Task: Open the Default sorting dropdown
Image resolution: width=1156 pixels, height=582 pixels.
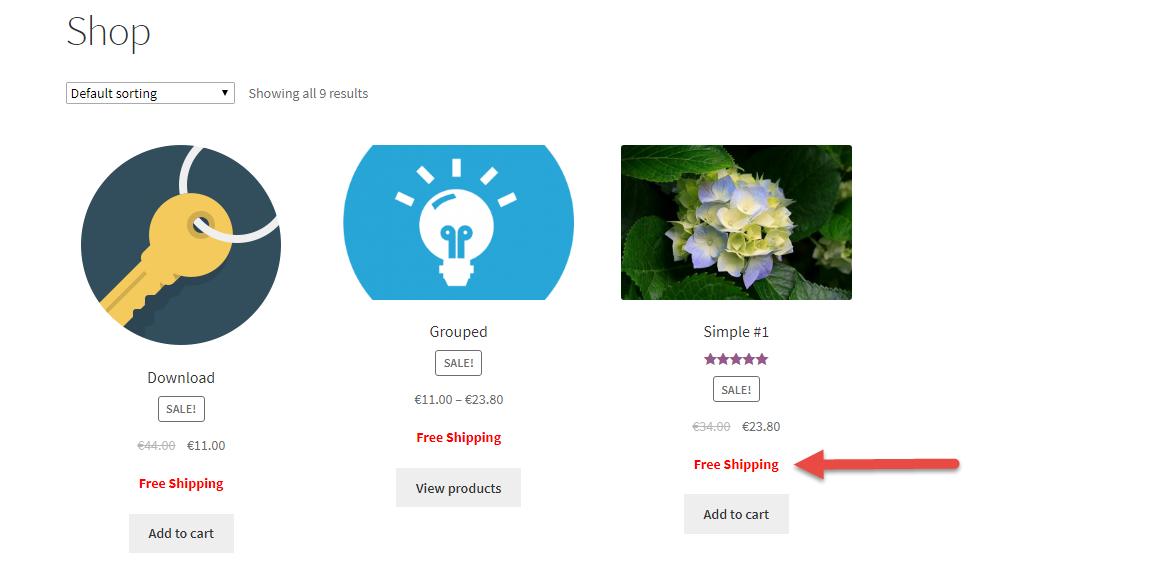Action: (150, 93)
